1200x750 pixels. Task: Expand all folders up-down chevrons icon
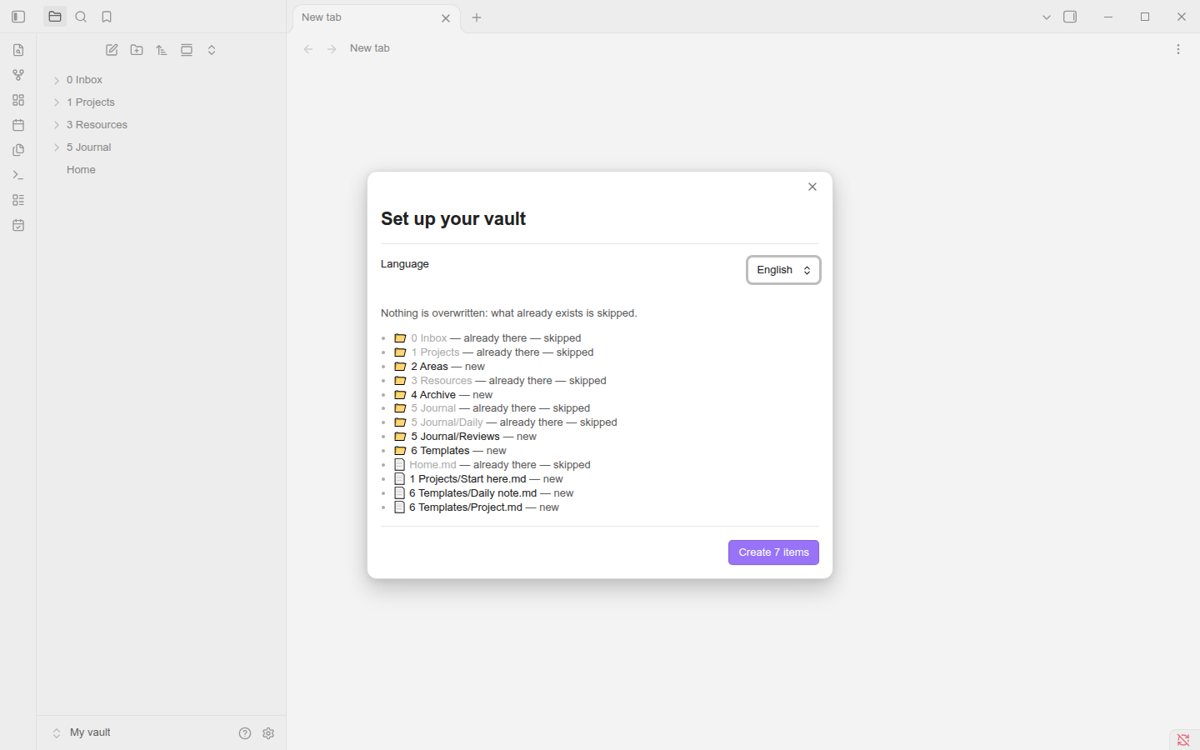212,50
